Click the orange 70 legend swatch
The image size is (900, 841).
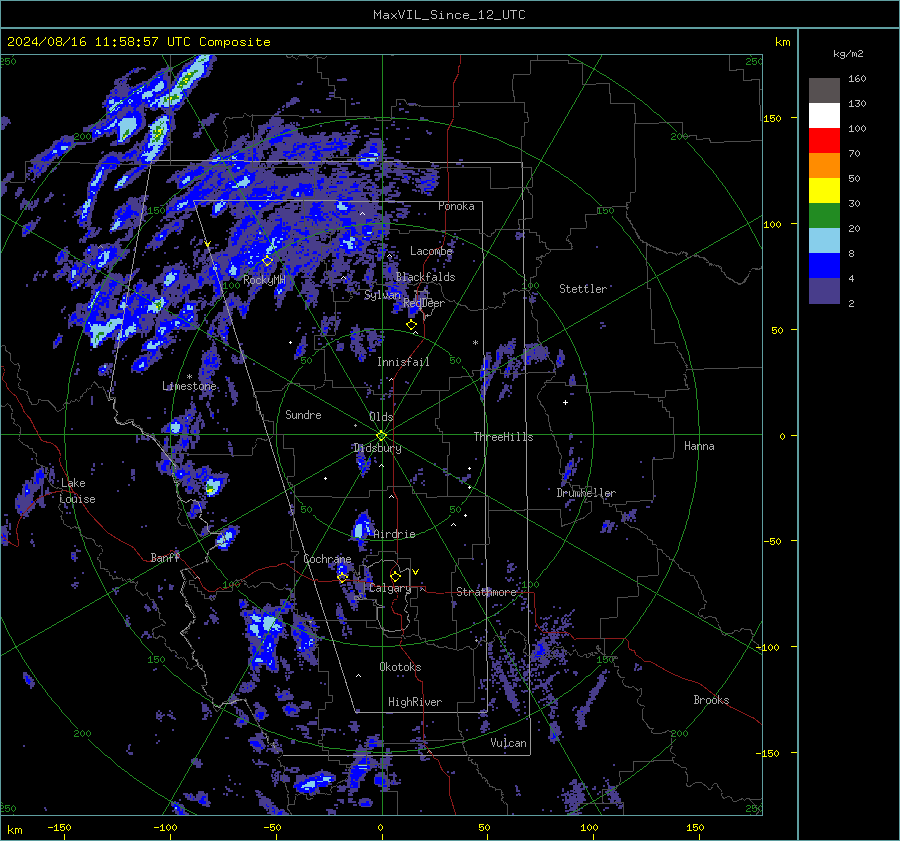tap(824, 165)
